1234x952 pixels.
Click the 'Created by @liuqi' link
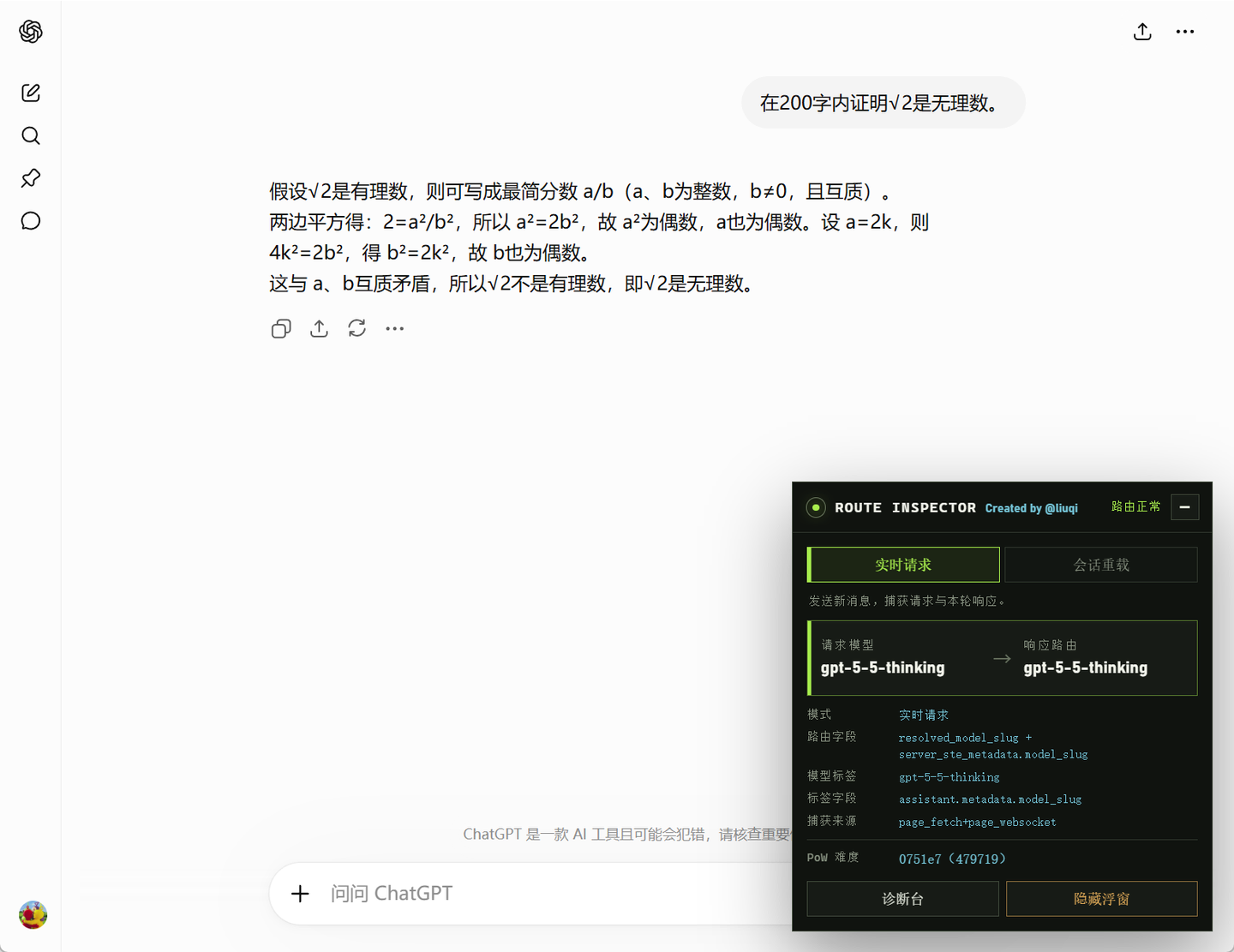1032,508
